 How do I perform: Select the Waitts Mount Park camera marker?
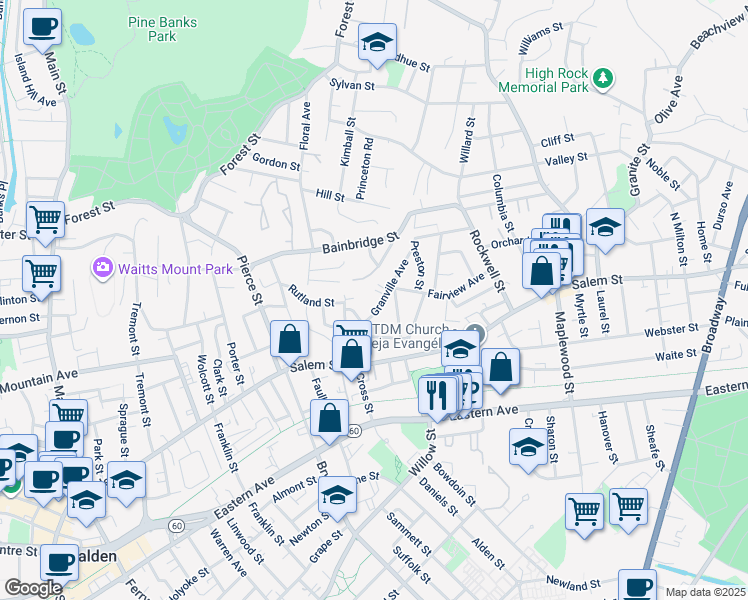click(x=102, y=268)
